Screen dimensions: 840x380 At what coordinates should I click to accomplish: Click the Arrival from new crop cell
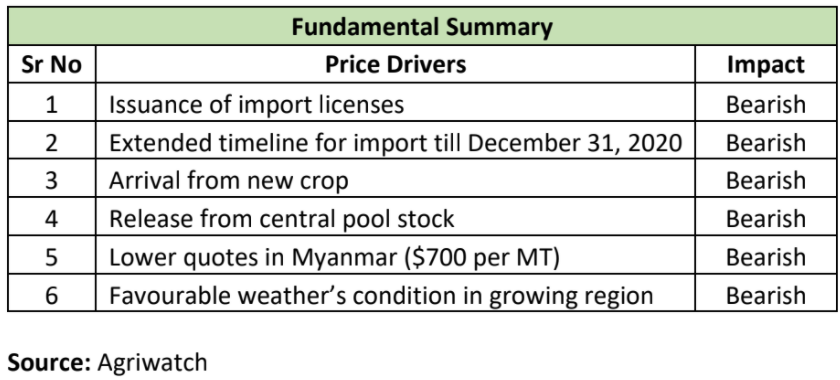[395, 178]
